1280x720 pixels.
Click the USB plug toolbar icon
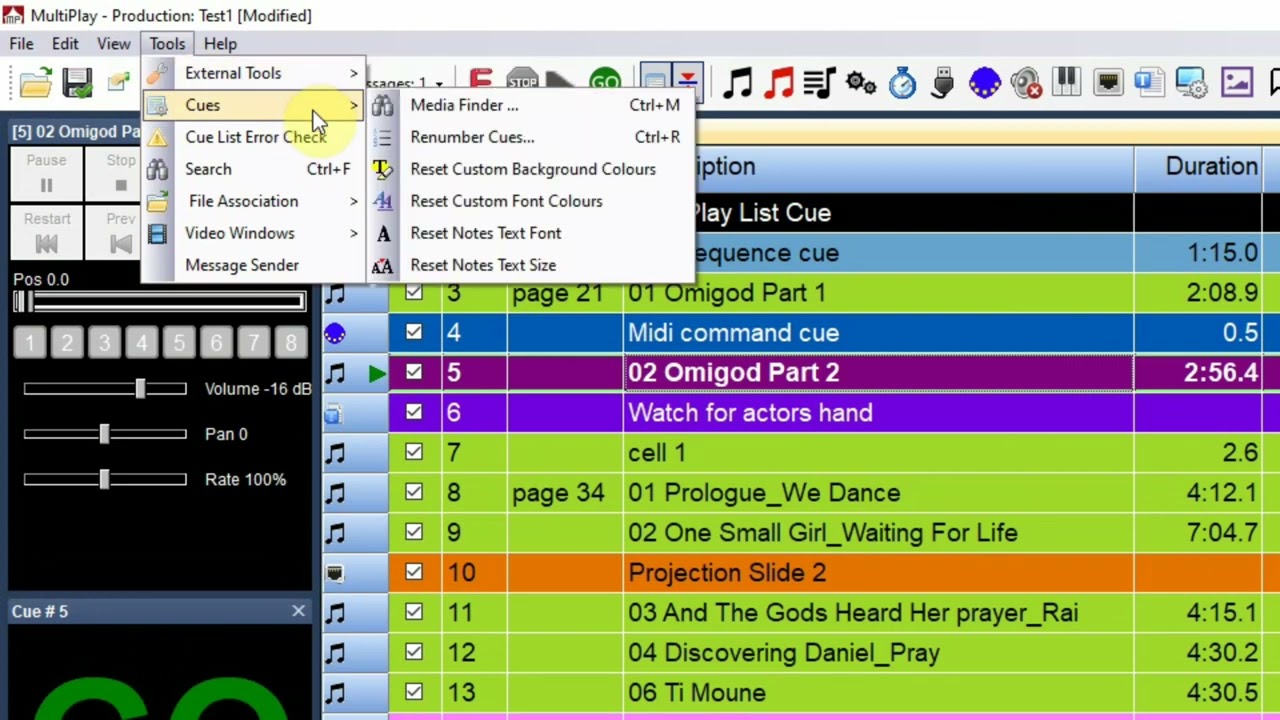pos(942,83)
